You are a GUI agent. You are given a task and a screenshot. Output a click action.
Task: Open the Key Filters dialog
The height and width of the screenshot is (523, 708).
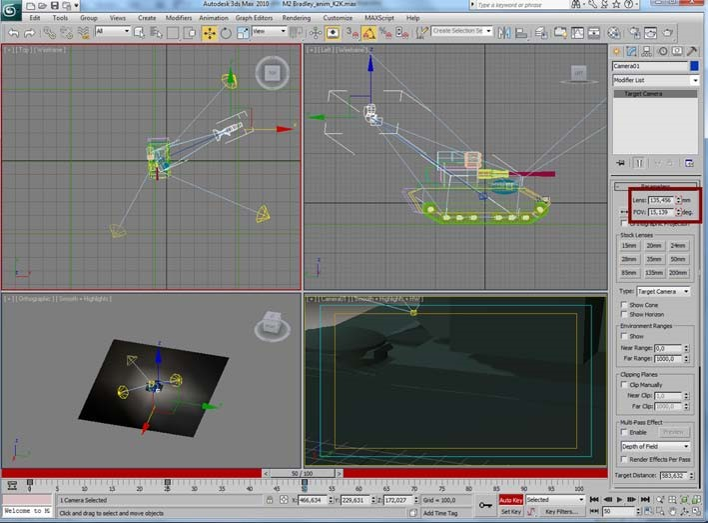561,512
